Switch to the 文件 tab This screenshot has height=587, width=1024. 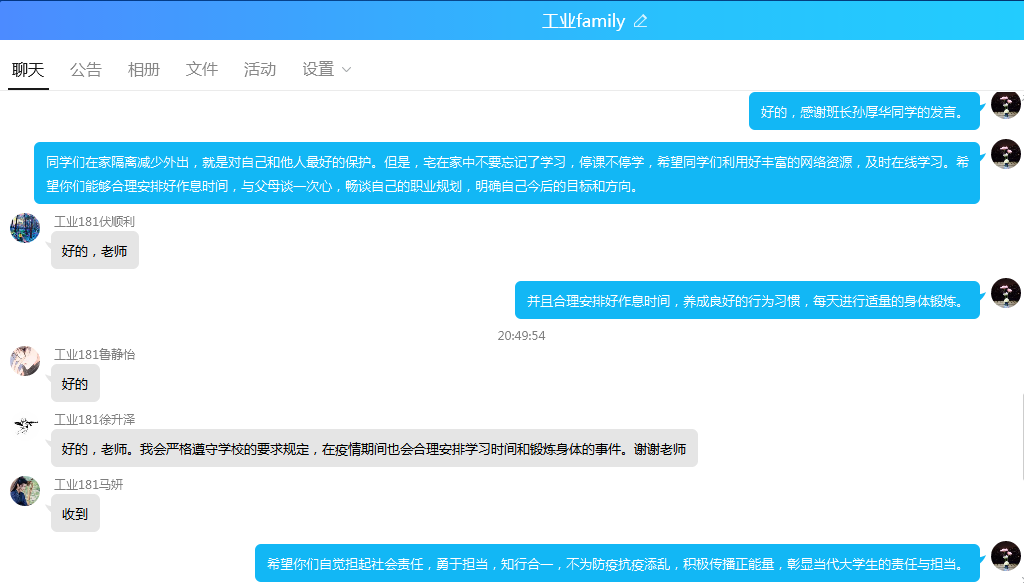(x=202, y=69)
